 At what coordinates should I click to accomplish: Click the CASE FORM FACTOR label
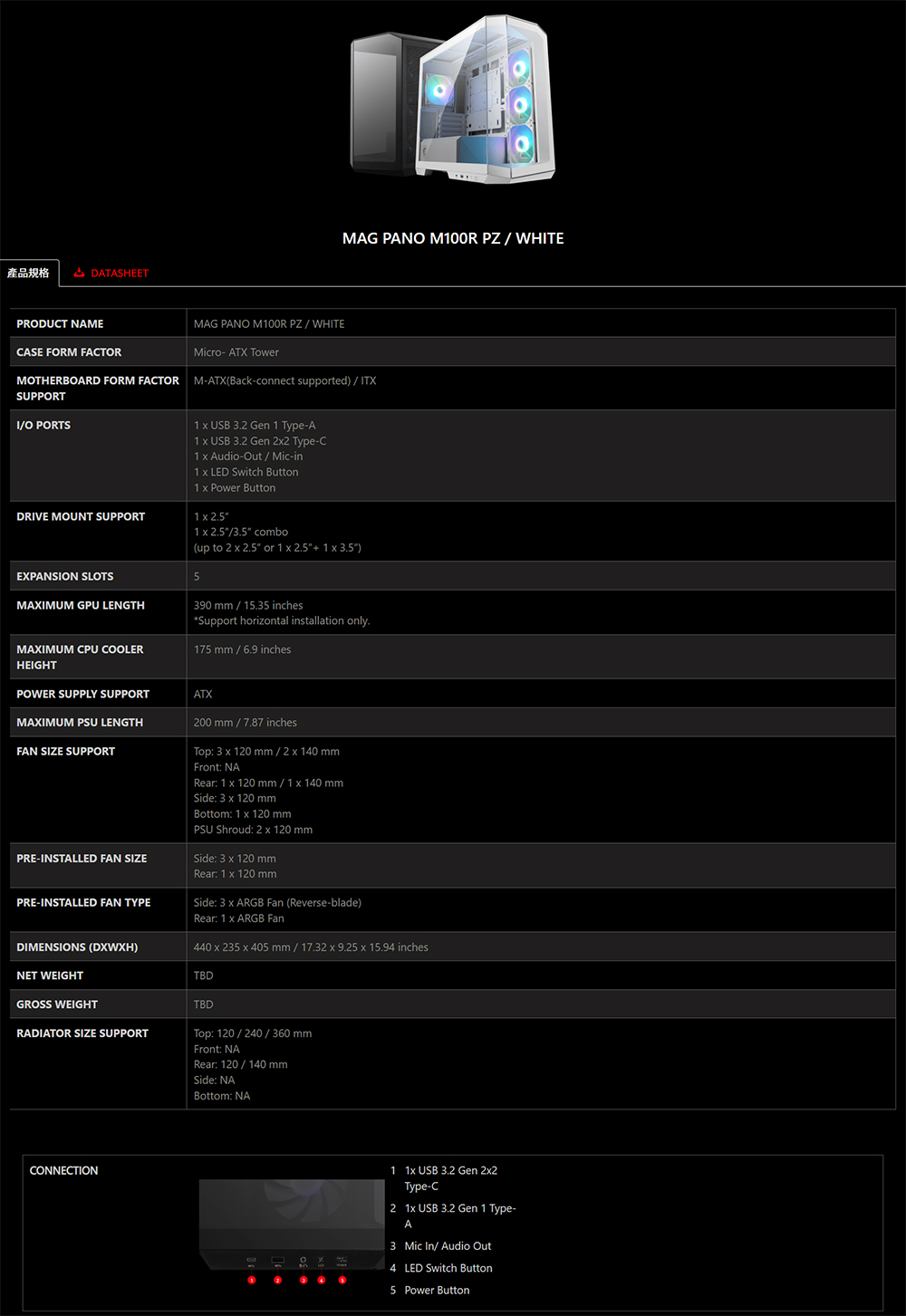(69, 352)
